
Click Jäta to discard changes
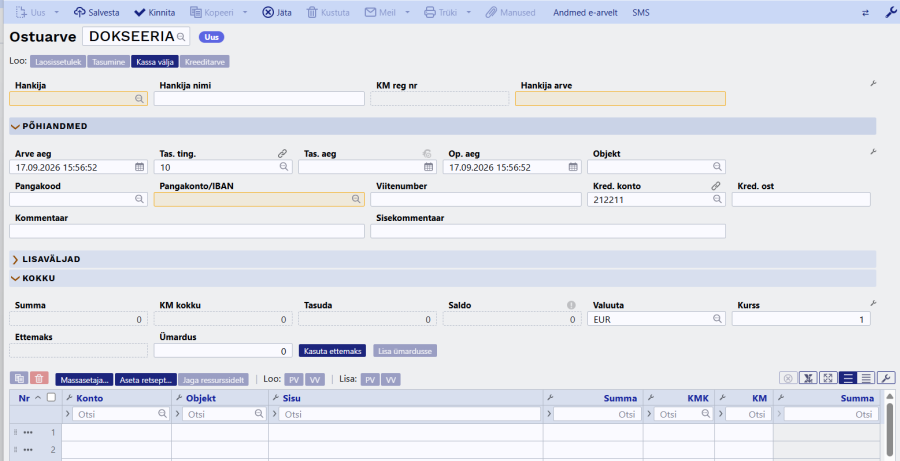click(x=277, y=12)
